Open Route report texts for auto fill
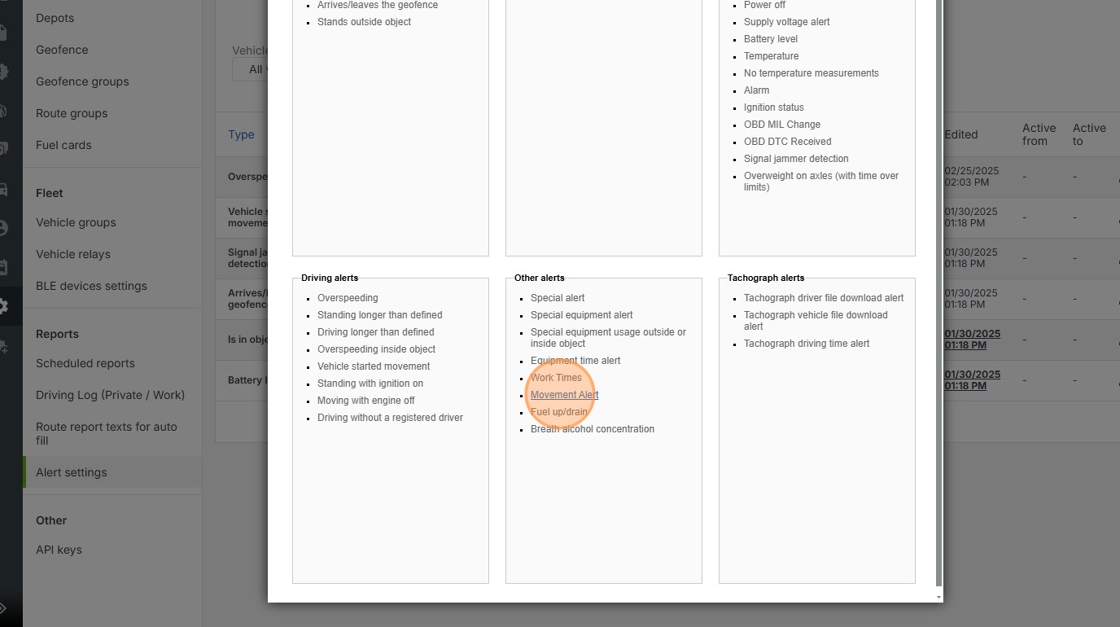Viewport: 1120px width, 627px height. 106,433
